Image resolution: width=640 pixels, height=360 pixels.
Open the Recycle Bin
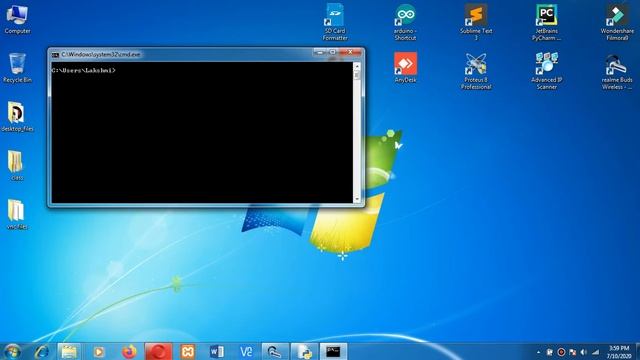point(17,68)
